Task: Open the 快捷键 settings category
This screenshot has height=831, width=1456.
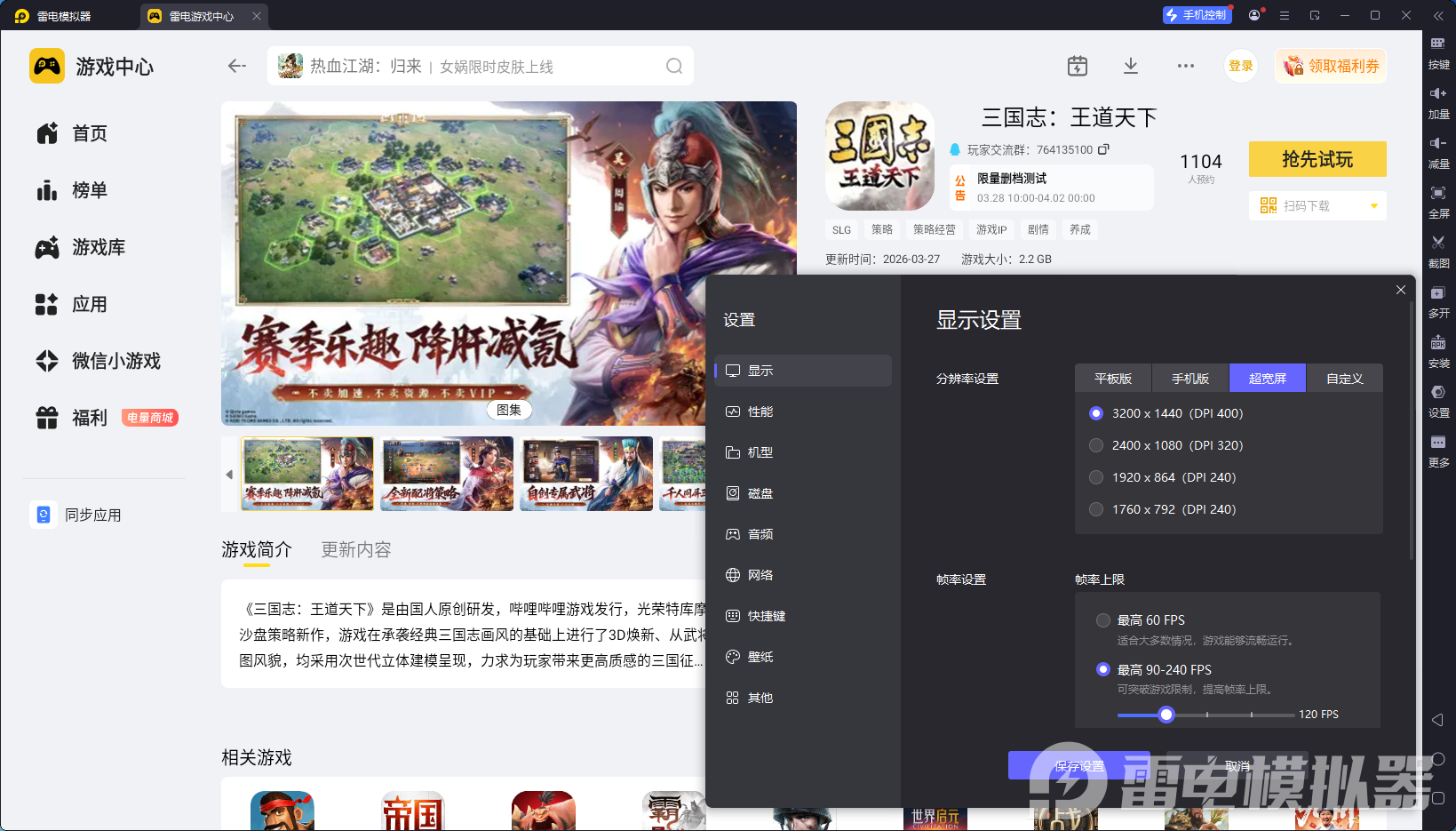Action: coord(803,616)
